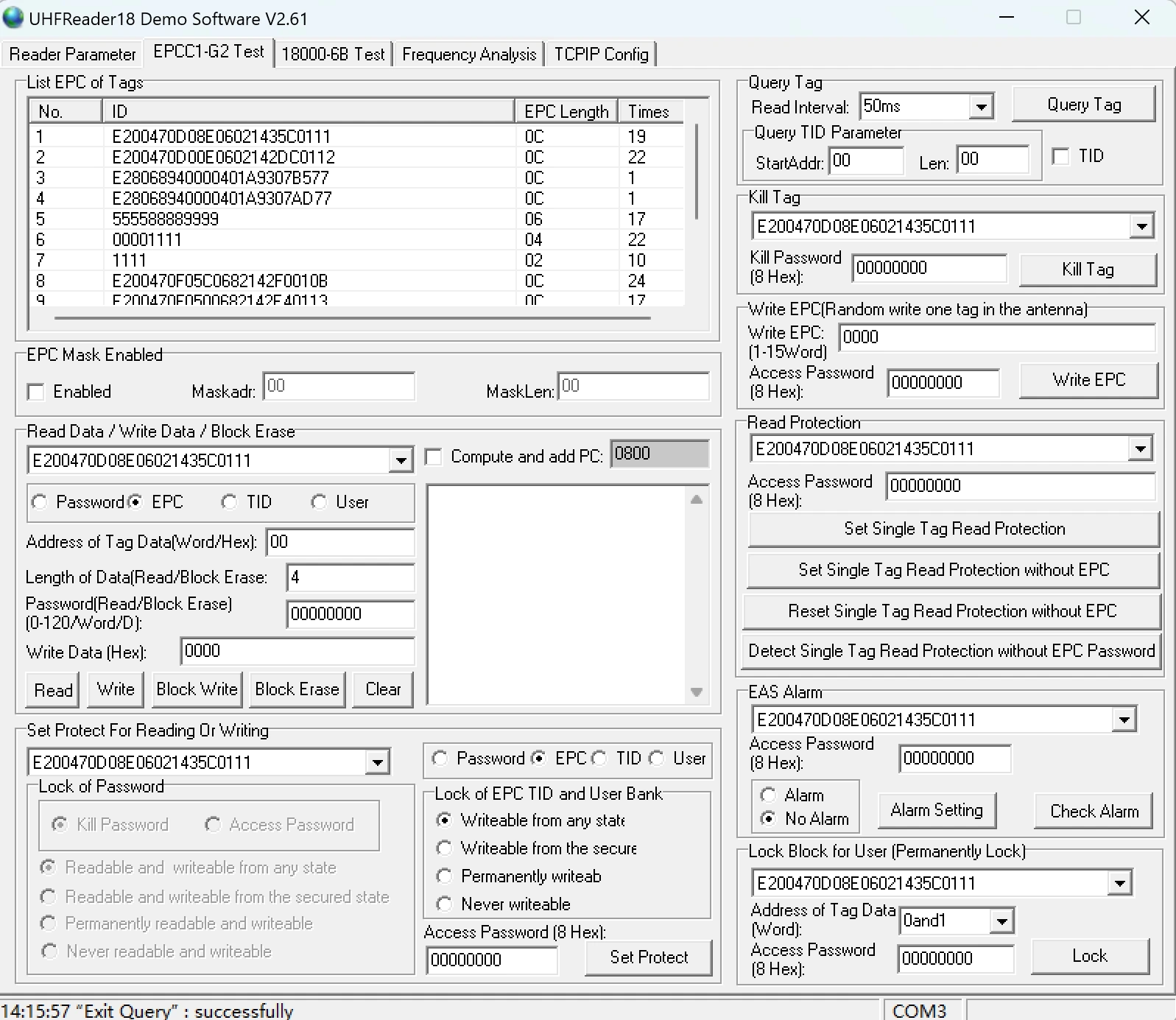Image resolution: width=1176 pixels, height=1020 pixels.
Task: Switch to the Reader Parameter tab
Action: click(72, 54)
